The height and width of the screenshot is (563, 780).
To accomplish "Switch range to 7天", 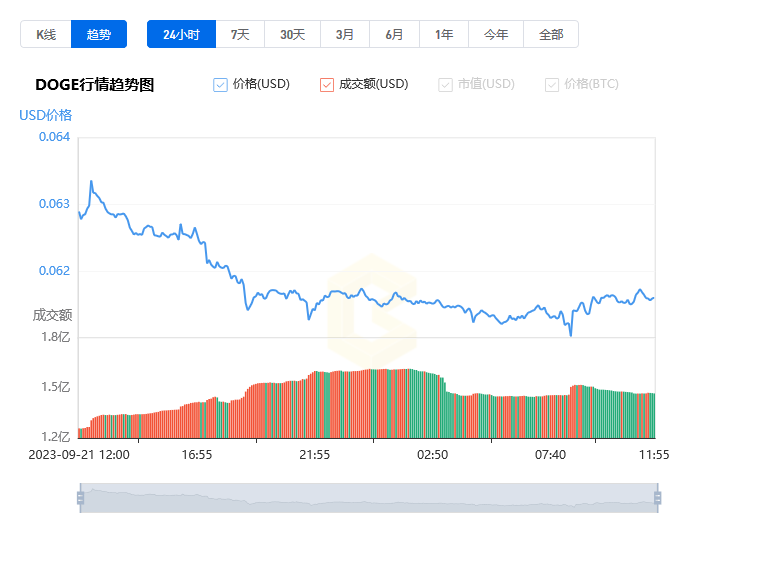I will 240,34.
